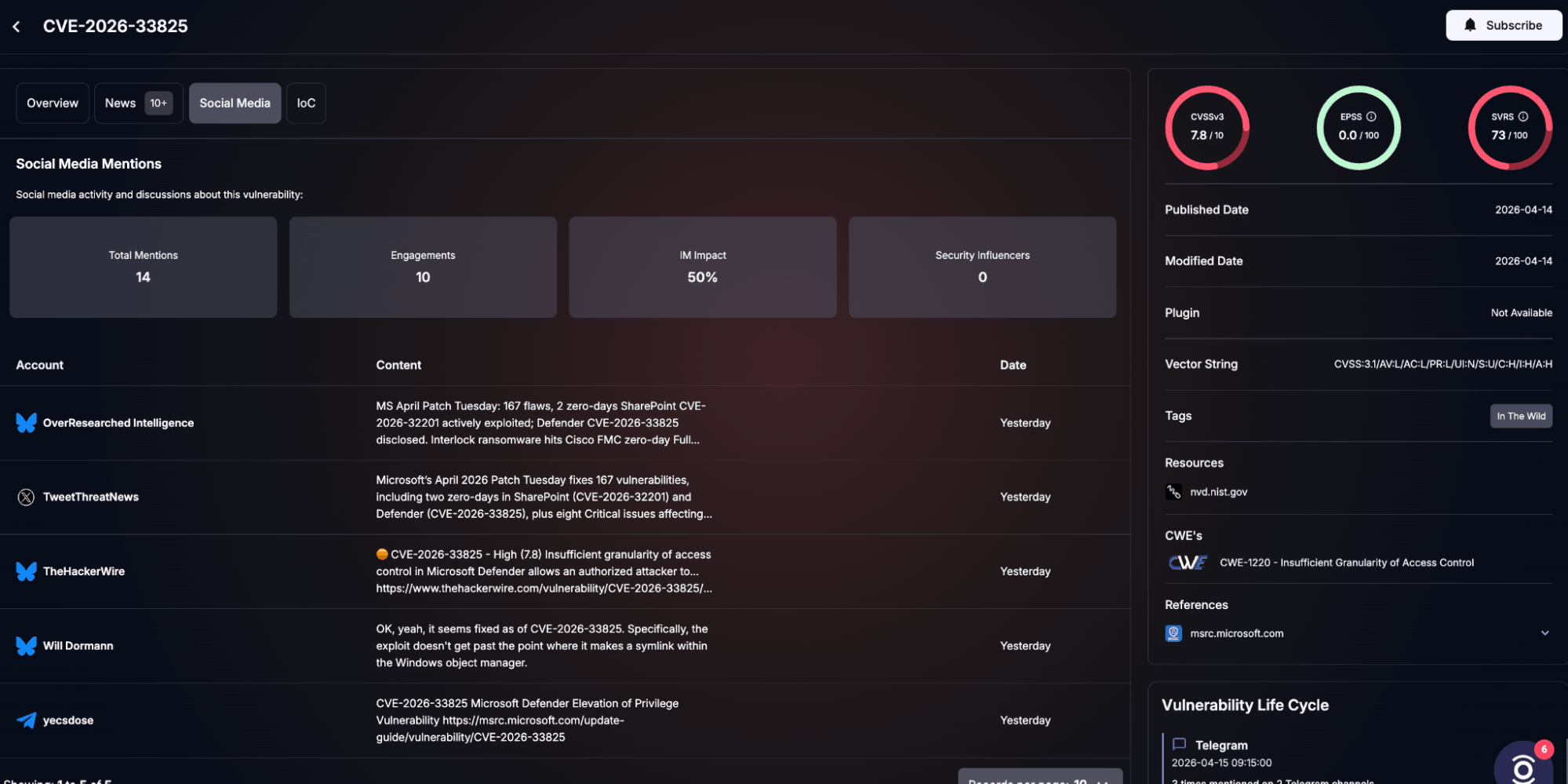The image size is (1568, 784).
Task: Open Will Dormann account
Action: (x=78, y=646)
